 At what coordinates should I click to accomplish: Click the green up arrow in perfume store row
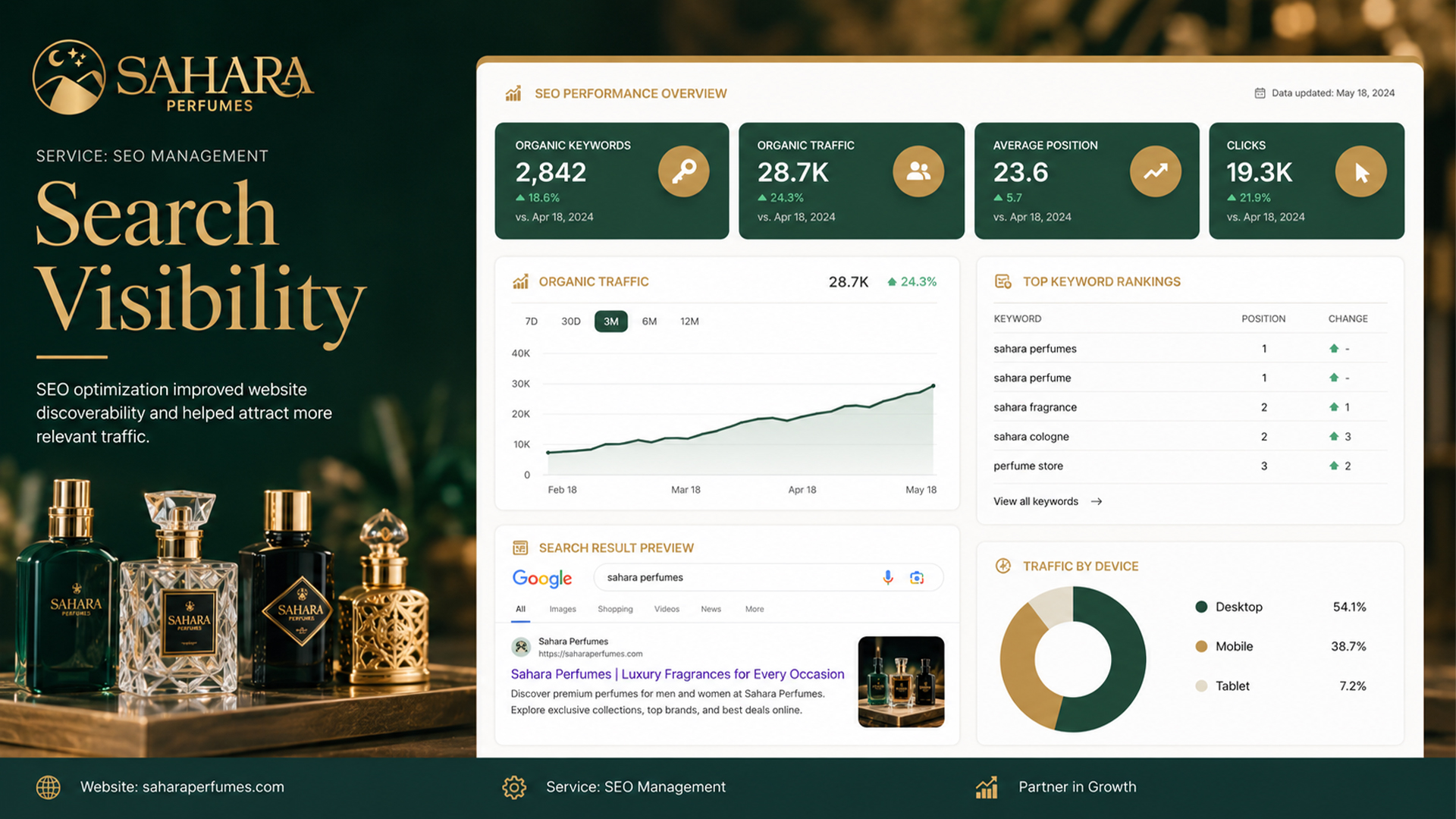pyautogui.click(x=1334, y=466)
